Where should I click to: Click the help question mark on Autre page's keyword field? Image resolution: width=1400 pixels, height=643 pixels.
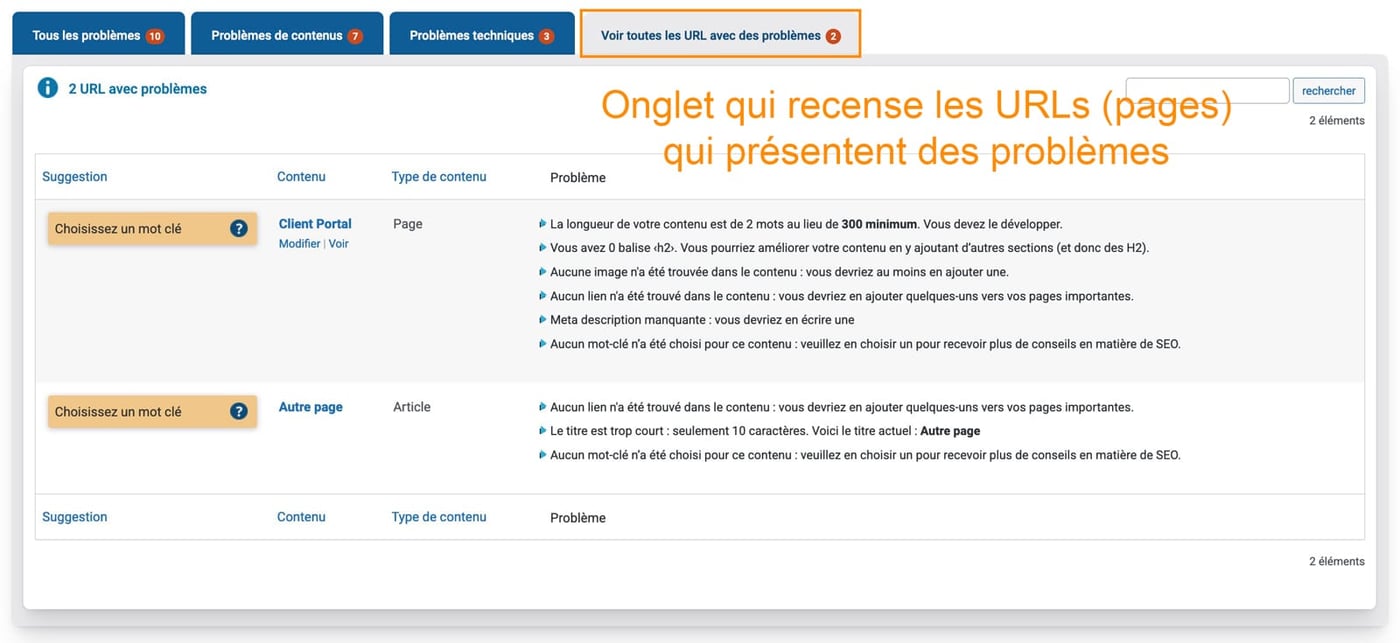tap(238, 411)
